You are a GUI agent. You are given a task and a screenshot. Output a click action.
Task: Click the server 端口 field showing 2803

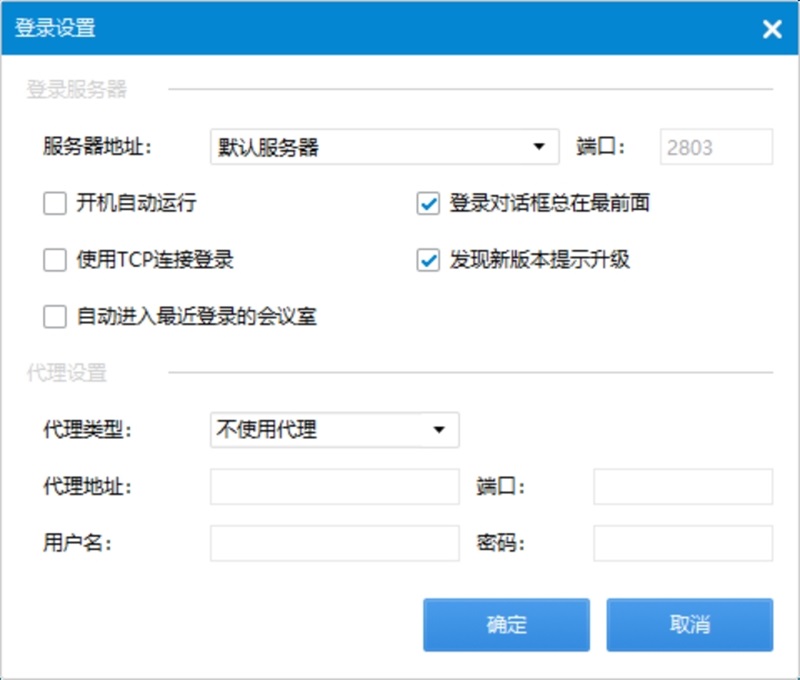[x=716, y=147]
